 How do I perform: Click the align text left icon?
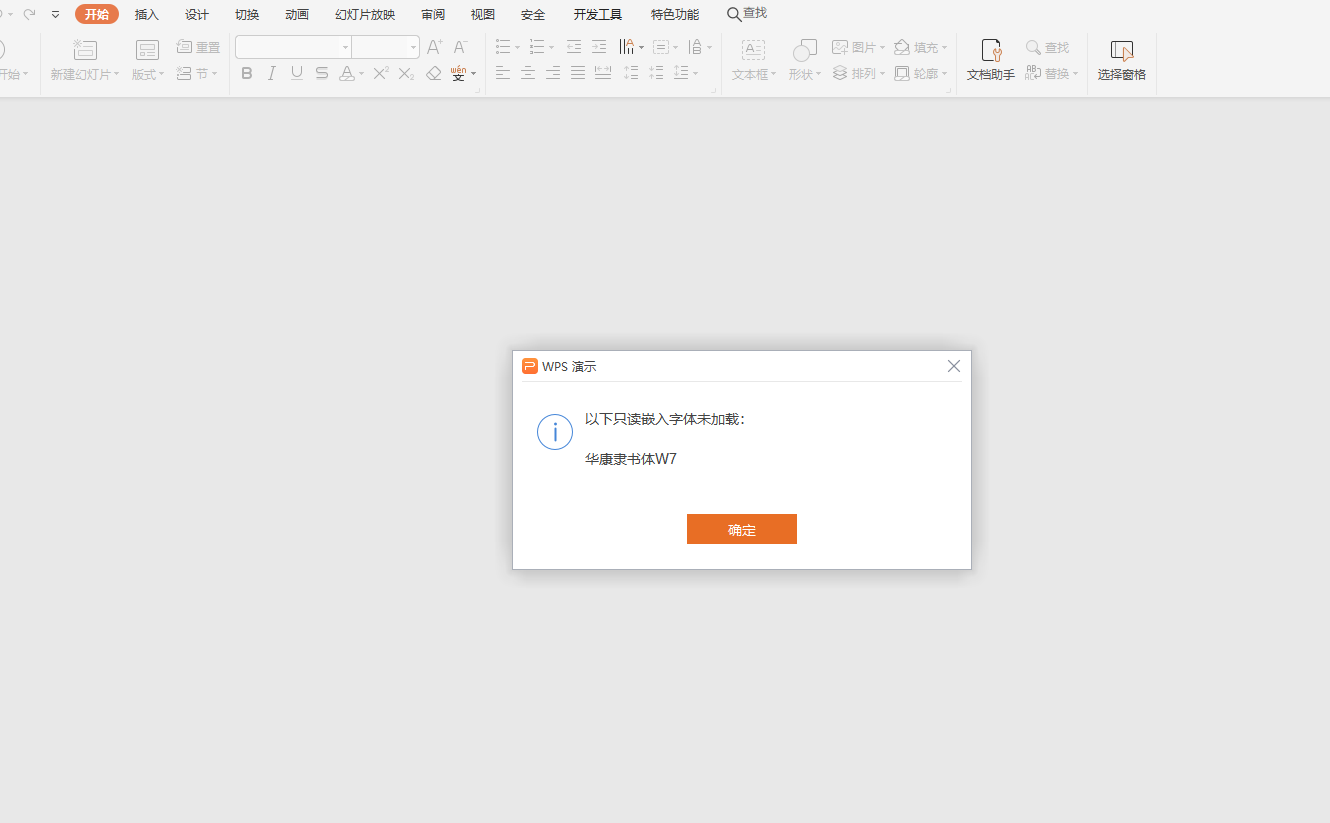tap(503, 73)
